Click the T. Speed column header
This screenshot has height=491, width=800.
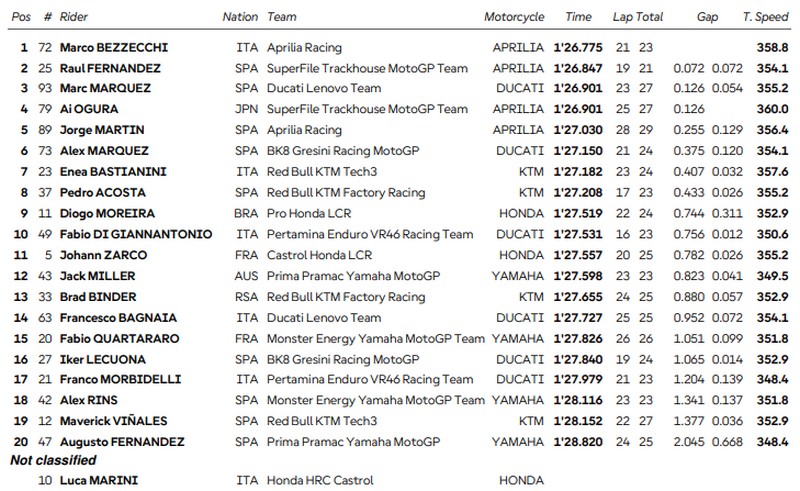point(765,17)
